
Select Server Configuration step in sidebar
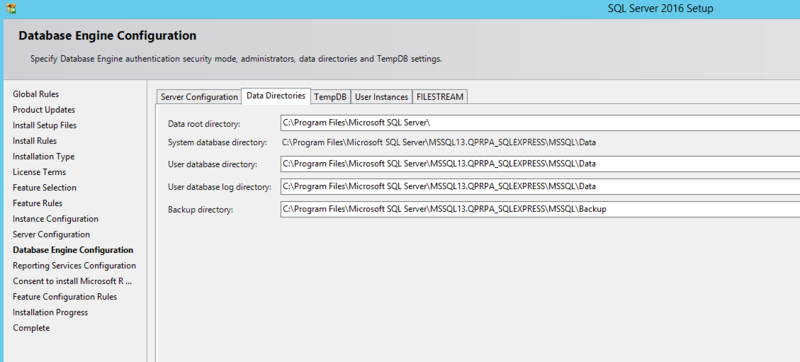point(51,235)
